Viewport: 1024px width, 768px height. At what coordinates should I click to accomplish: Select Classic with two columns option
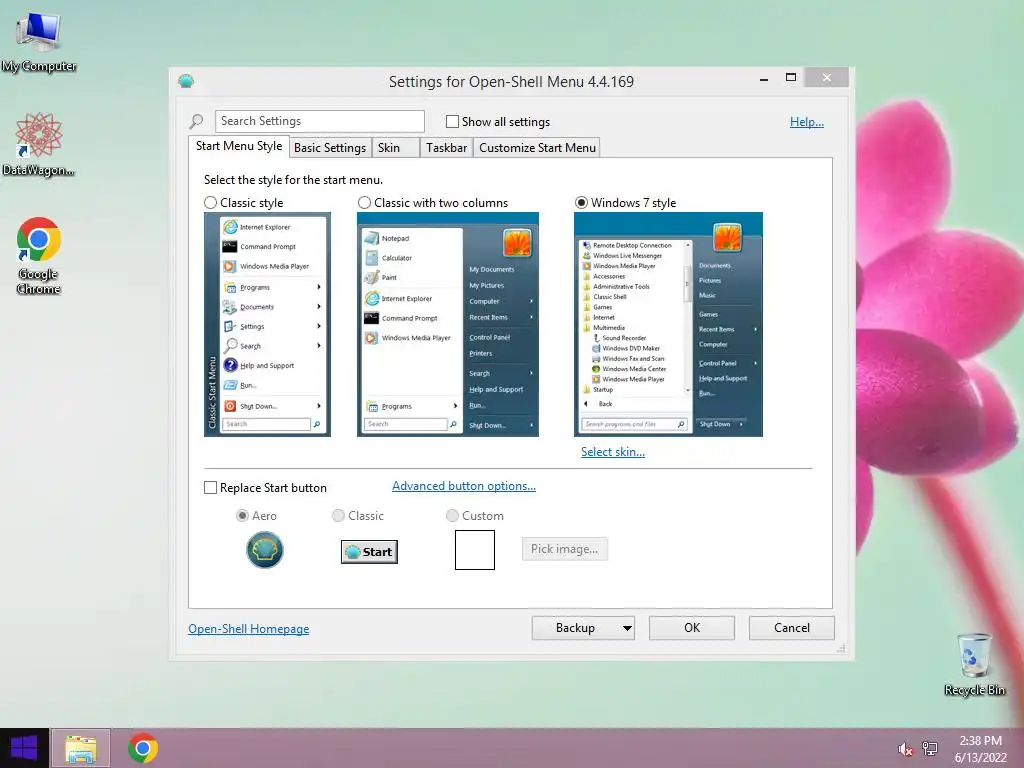click(x=364, y=202)
